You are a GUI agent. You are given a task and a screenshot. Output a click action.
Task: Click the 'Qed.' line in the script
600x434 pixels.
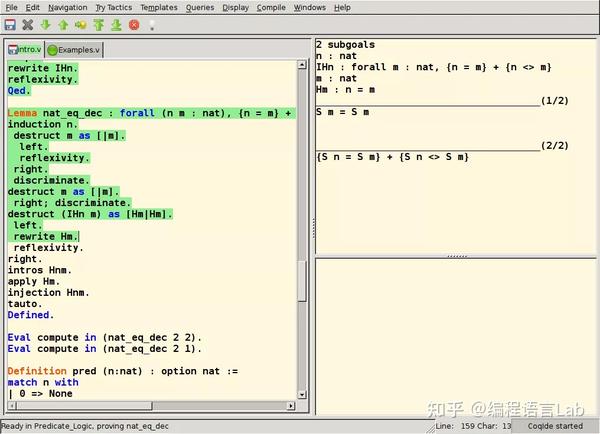[19, 91]
